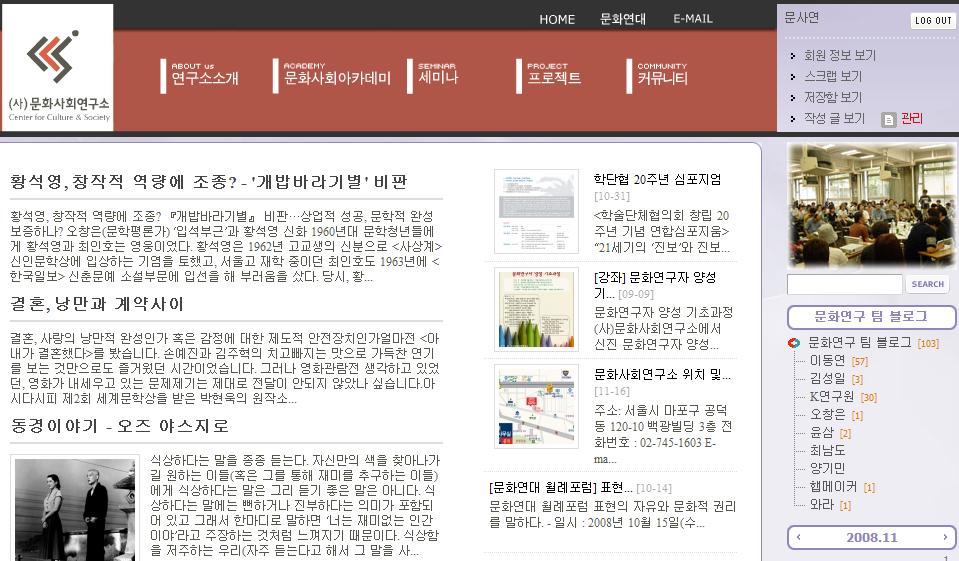Open [문화연대 월례포럼] 표현... post title

[x=561, y=488]
